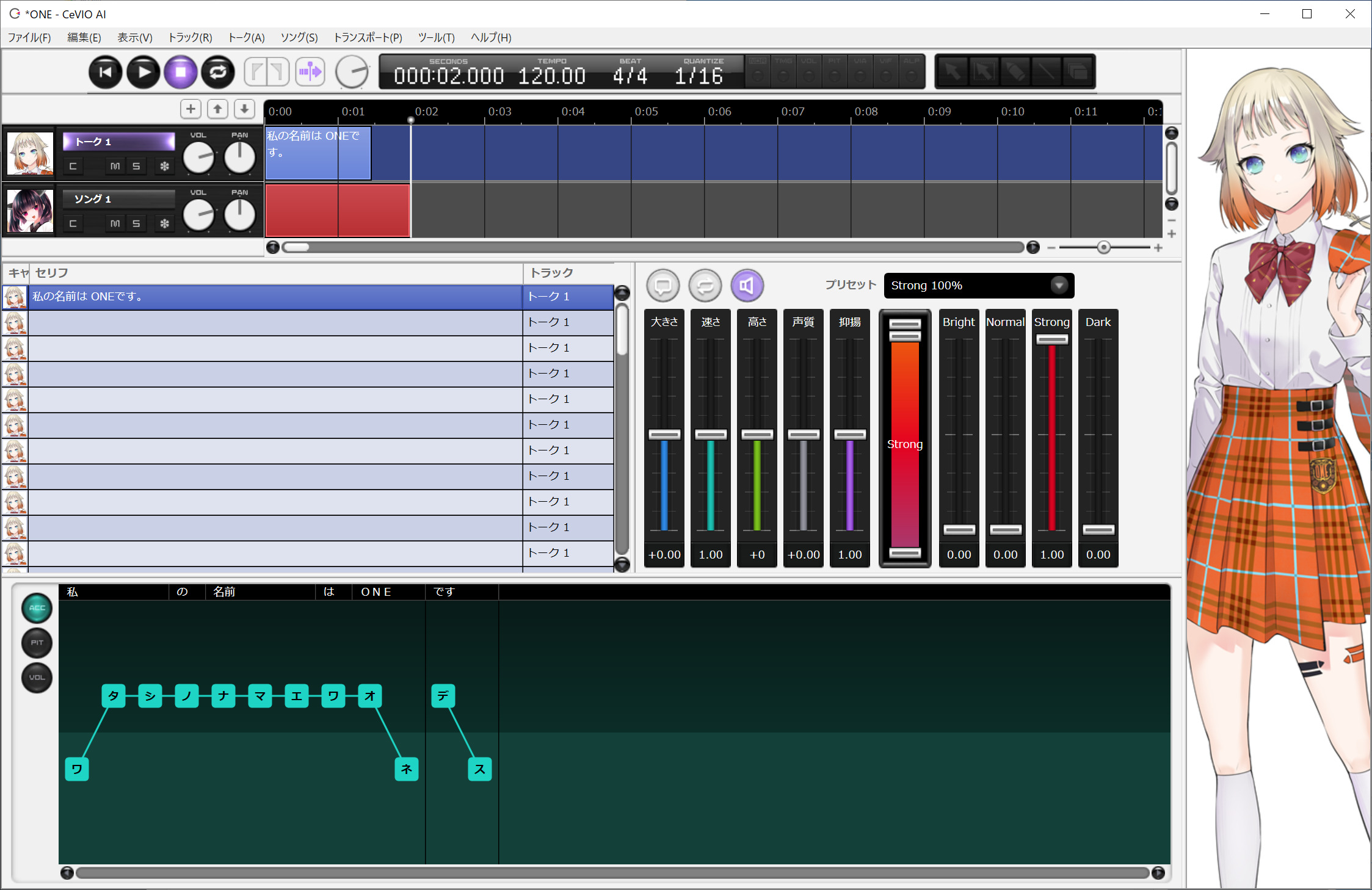Click the loop line playback button in the talk panel
The height and width of the screenshot is (890, 1372).
click(705, 286)
